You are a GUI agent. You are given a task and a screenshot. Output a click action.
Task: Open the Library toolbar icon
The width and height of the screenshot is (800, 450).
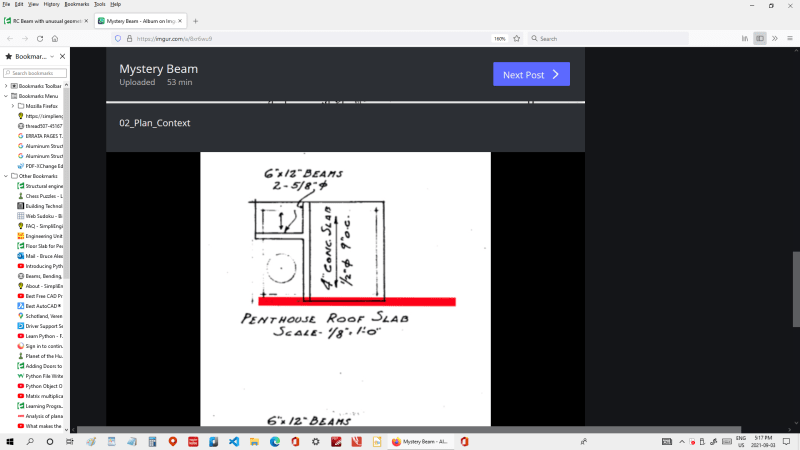pyautogui.click(x=745, y=39)
